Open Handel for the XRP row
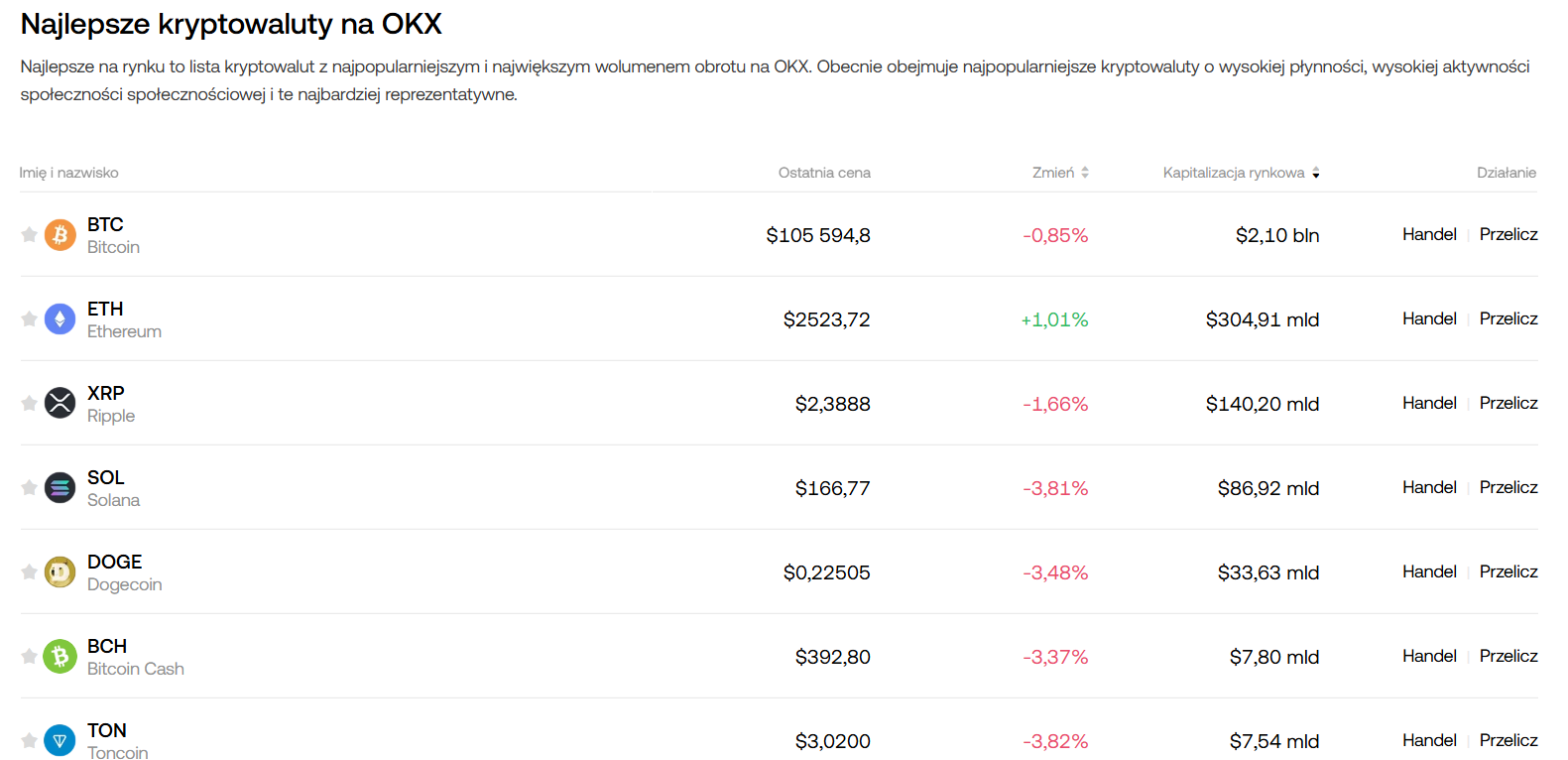The height and width of the screenshot is (760, 1568). pyautogui.click(x=1429, y=403)
